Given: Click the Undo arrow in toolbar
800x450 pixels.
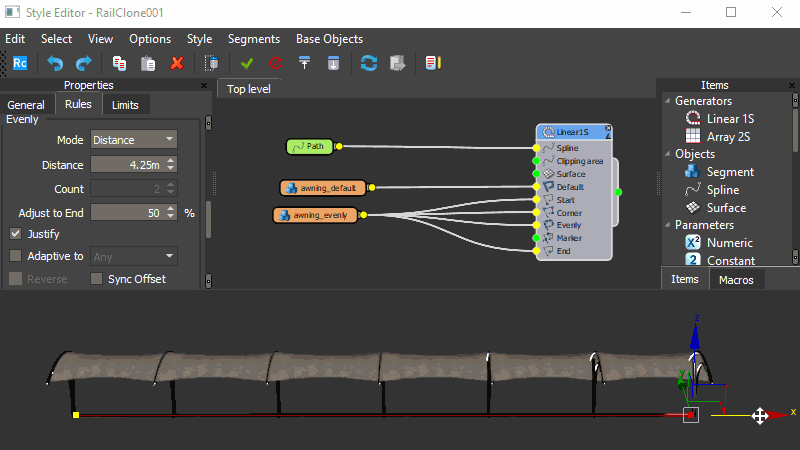Looking at the screenshot, I should pos(55,63).
